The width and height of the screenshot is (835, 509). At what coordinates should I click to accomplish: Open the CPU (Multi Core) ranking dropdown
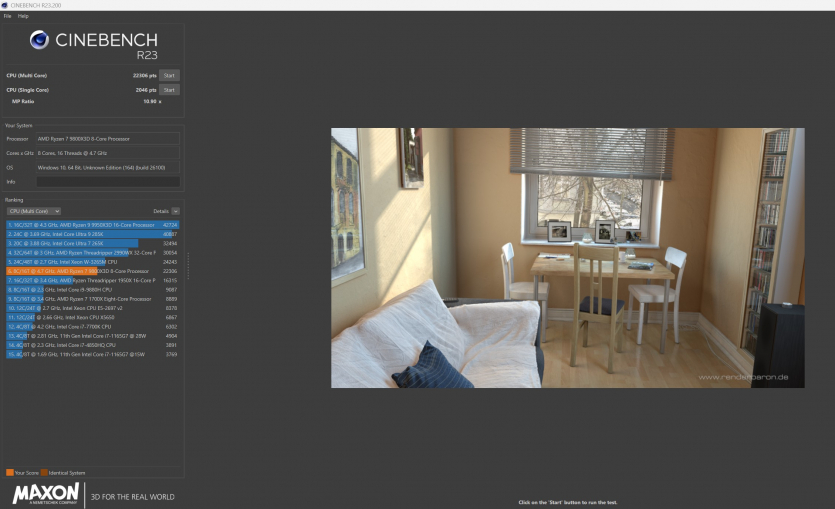pos(34,211)
